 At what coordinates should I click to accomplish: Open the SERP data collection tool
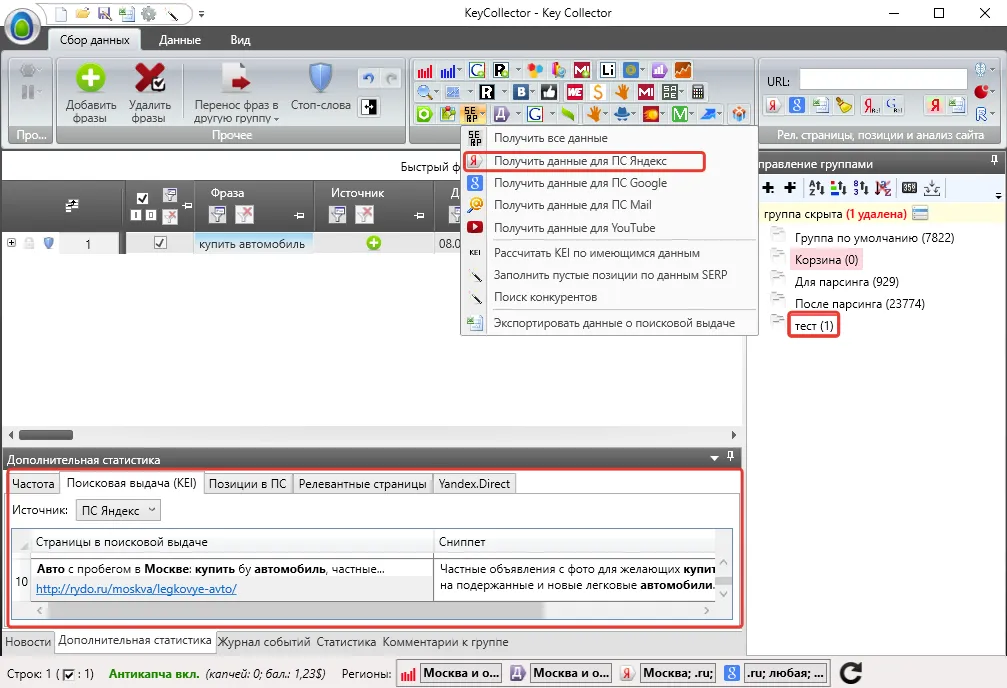(x=472, y=114)
